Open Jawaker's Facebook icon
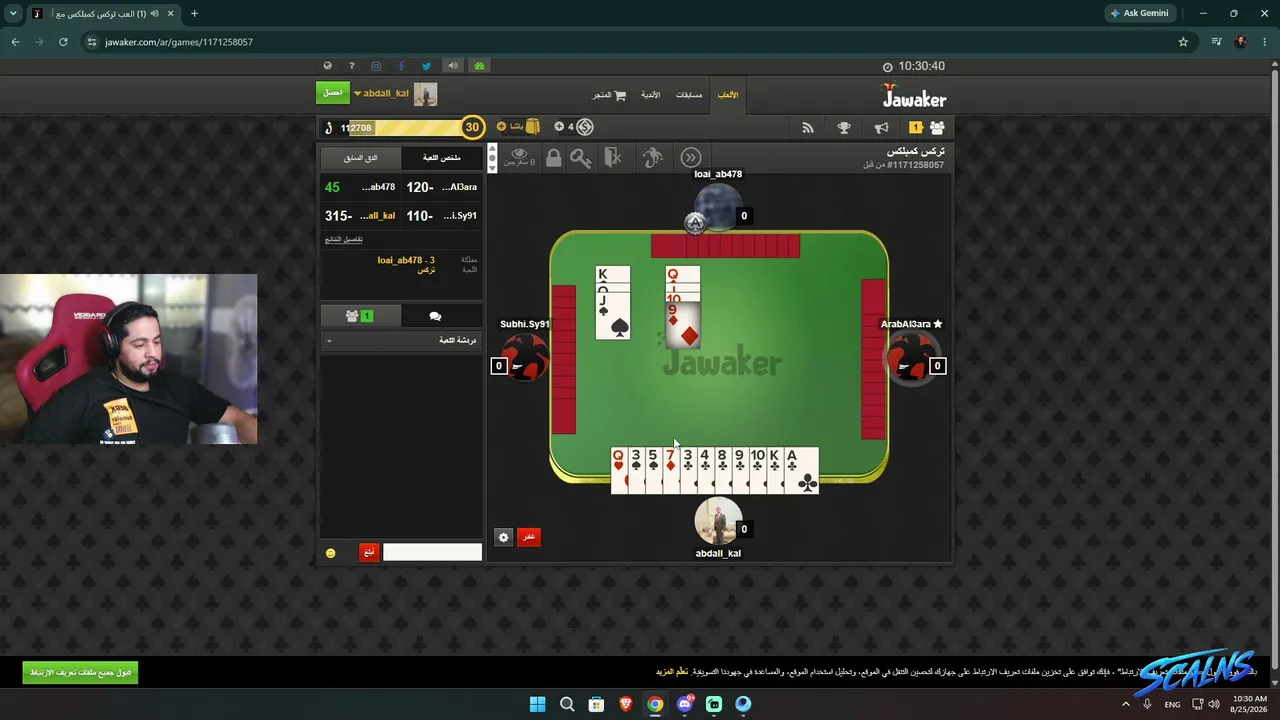The width and height of the screenshot is (1280, 720). point(401,66)
